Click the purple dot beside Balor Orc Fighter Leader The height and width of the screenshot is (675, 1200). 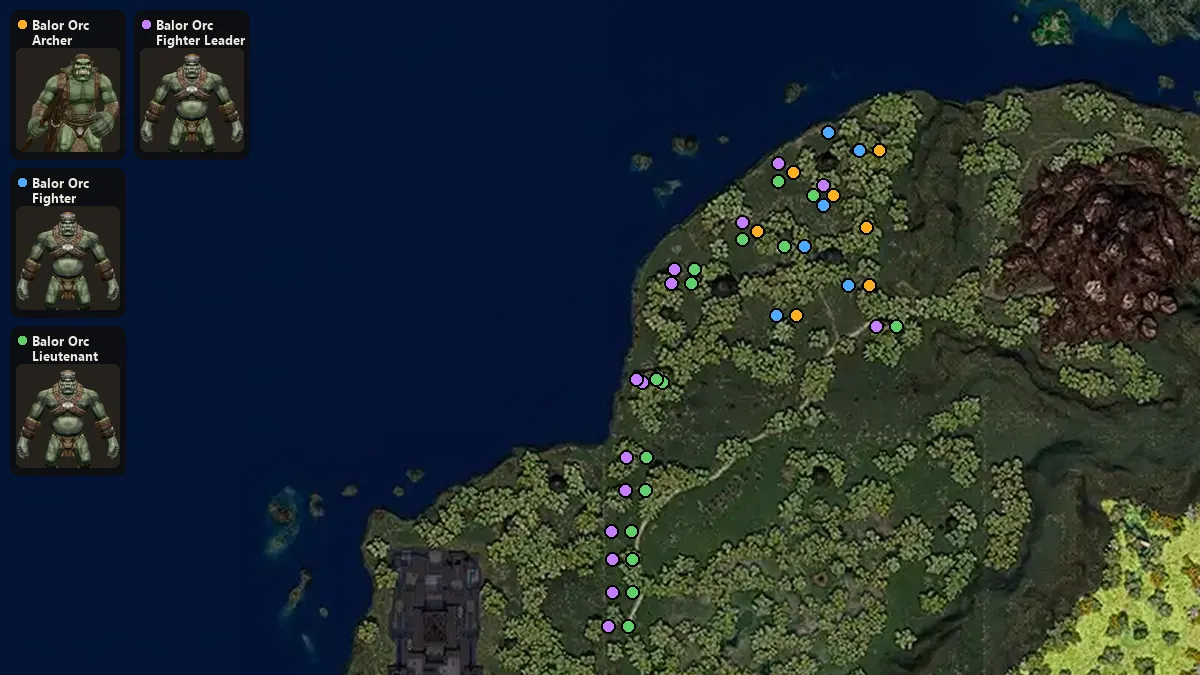tap(147, 25)
